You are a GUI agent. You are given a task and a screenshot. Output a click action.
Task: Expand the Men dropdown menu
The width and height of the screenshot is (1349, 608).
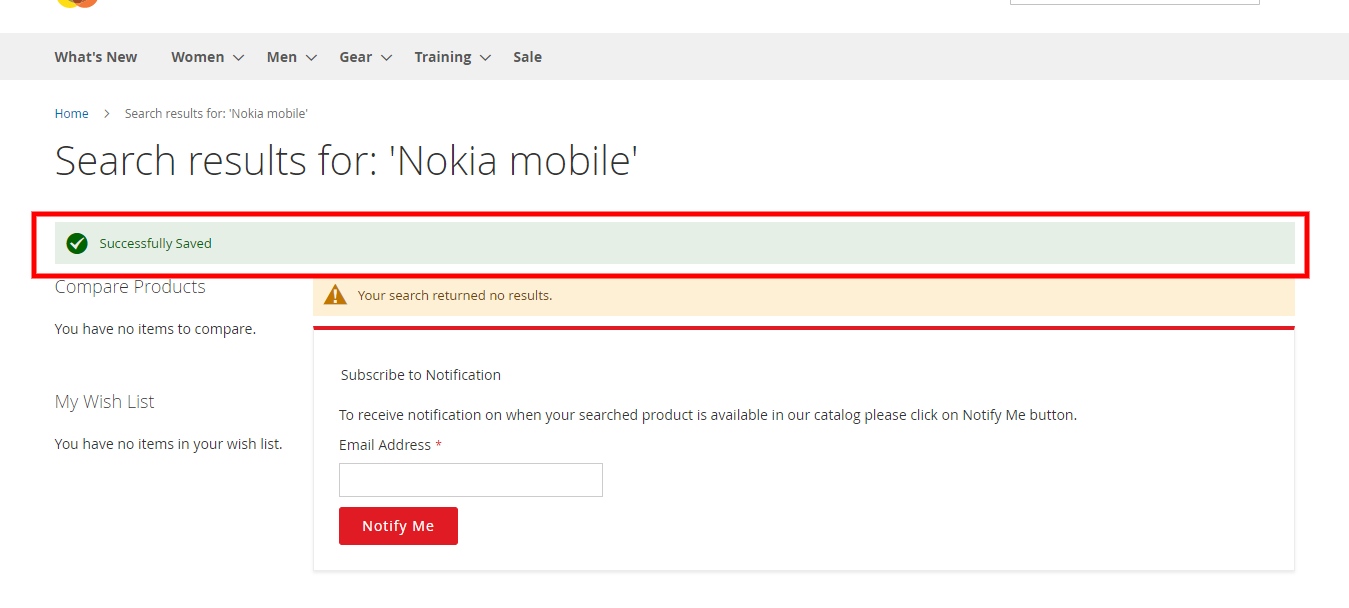(x=291, y=57)
